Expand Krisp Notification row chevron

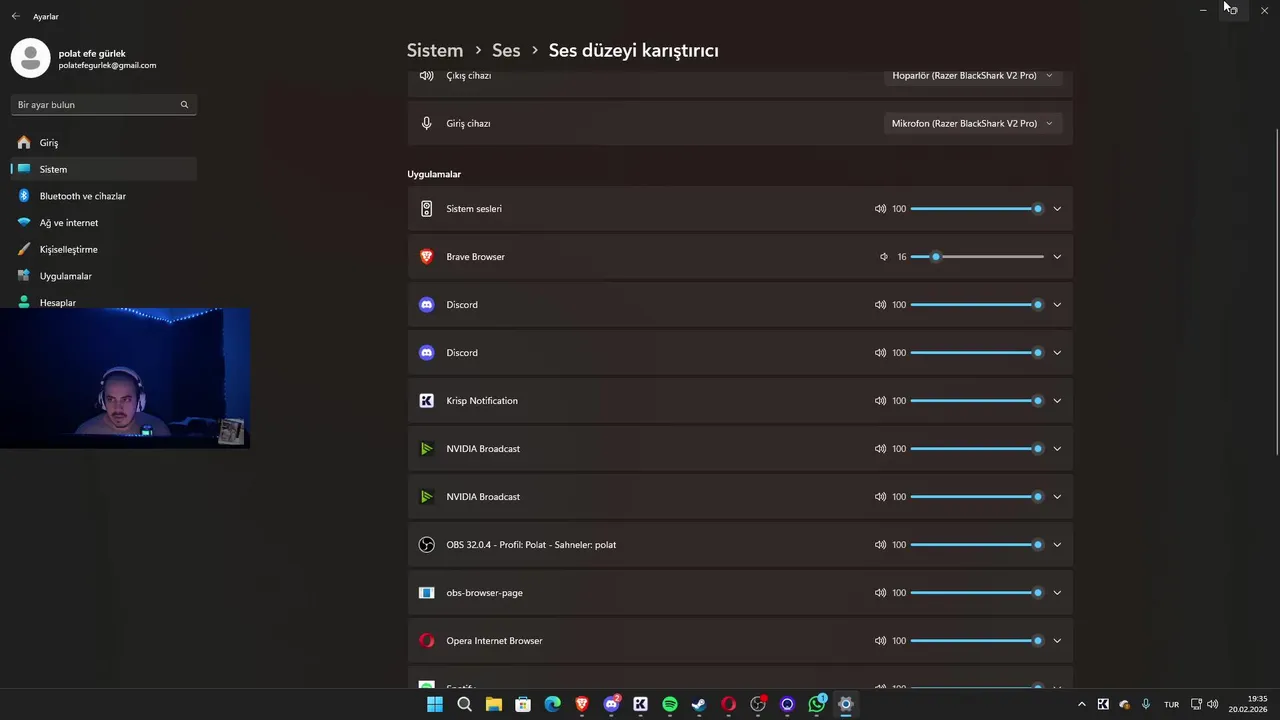pyautogui.click(x=1057, y=401)
